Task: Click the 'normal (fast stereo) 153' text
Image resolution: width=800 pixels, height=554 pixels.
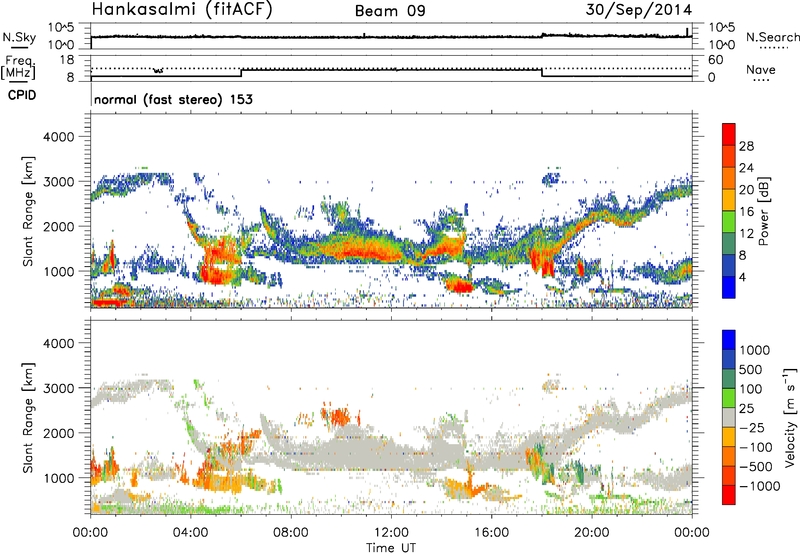Action: 173,99
